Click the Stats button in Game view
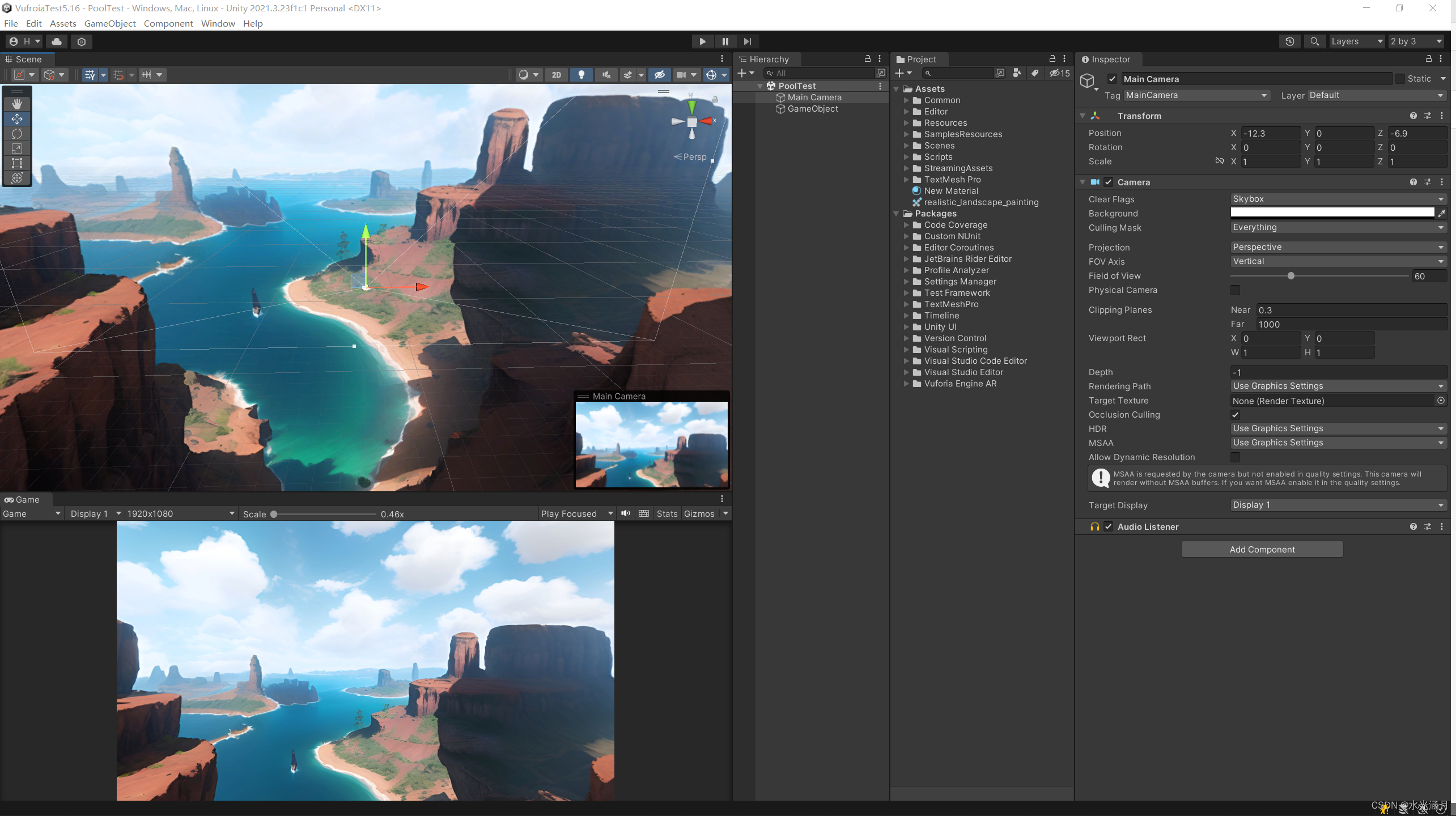Screen dimensions: 1456x816 (667, 513)
